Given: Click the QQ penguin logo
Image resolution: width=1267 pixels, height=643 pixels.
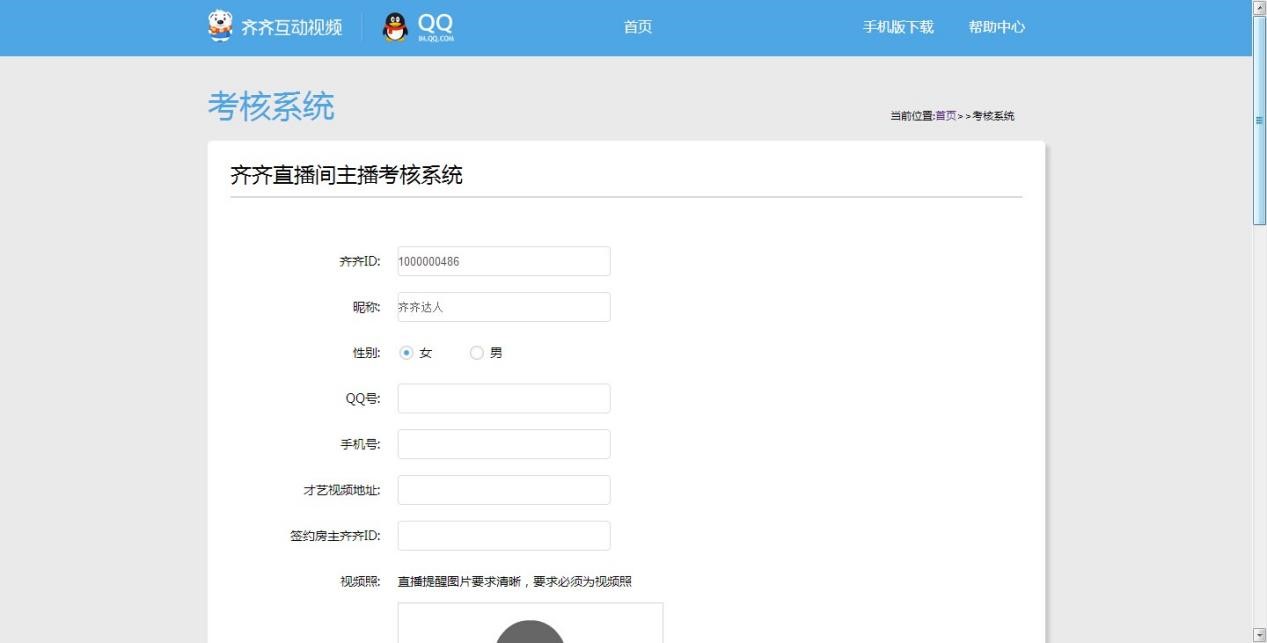Looking at the screenshot, I should 396,28.
